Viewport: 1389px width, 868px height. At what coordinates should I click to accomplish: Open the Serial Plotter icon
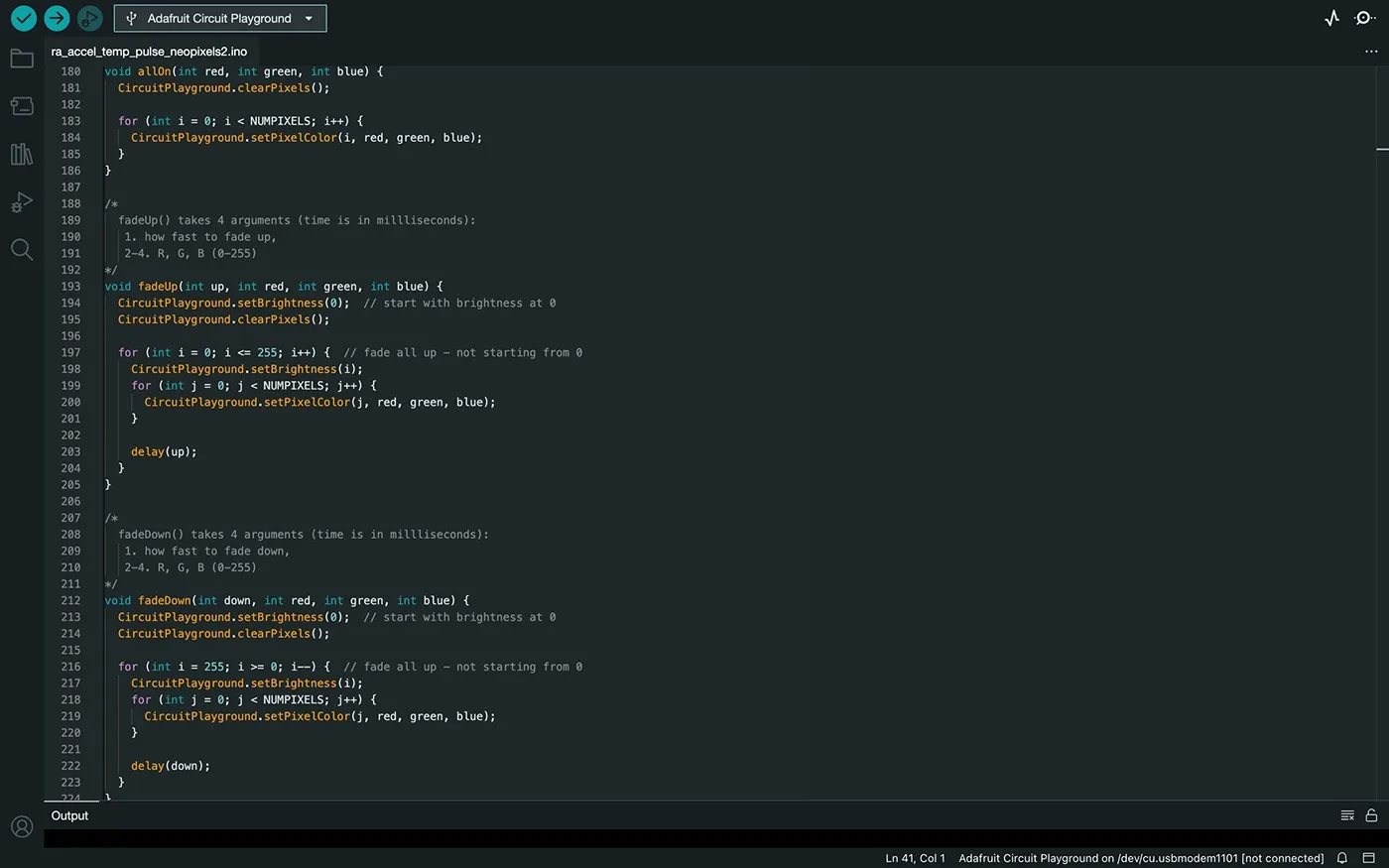[x=1331, y=18]
